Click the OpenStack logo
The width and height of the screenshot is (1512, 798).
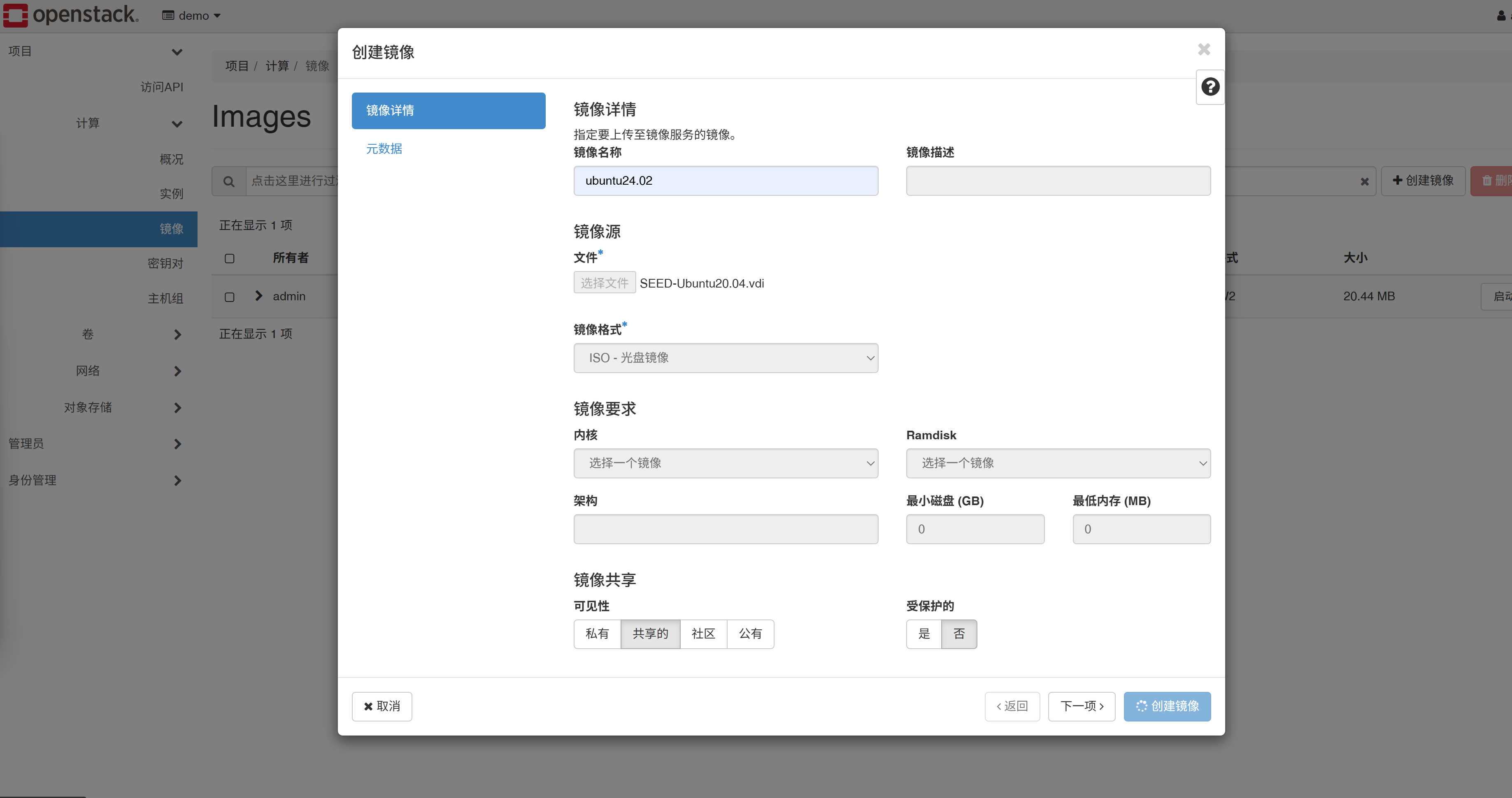(x=70, y=15)
